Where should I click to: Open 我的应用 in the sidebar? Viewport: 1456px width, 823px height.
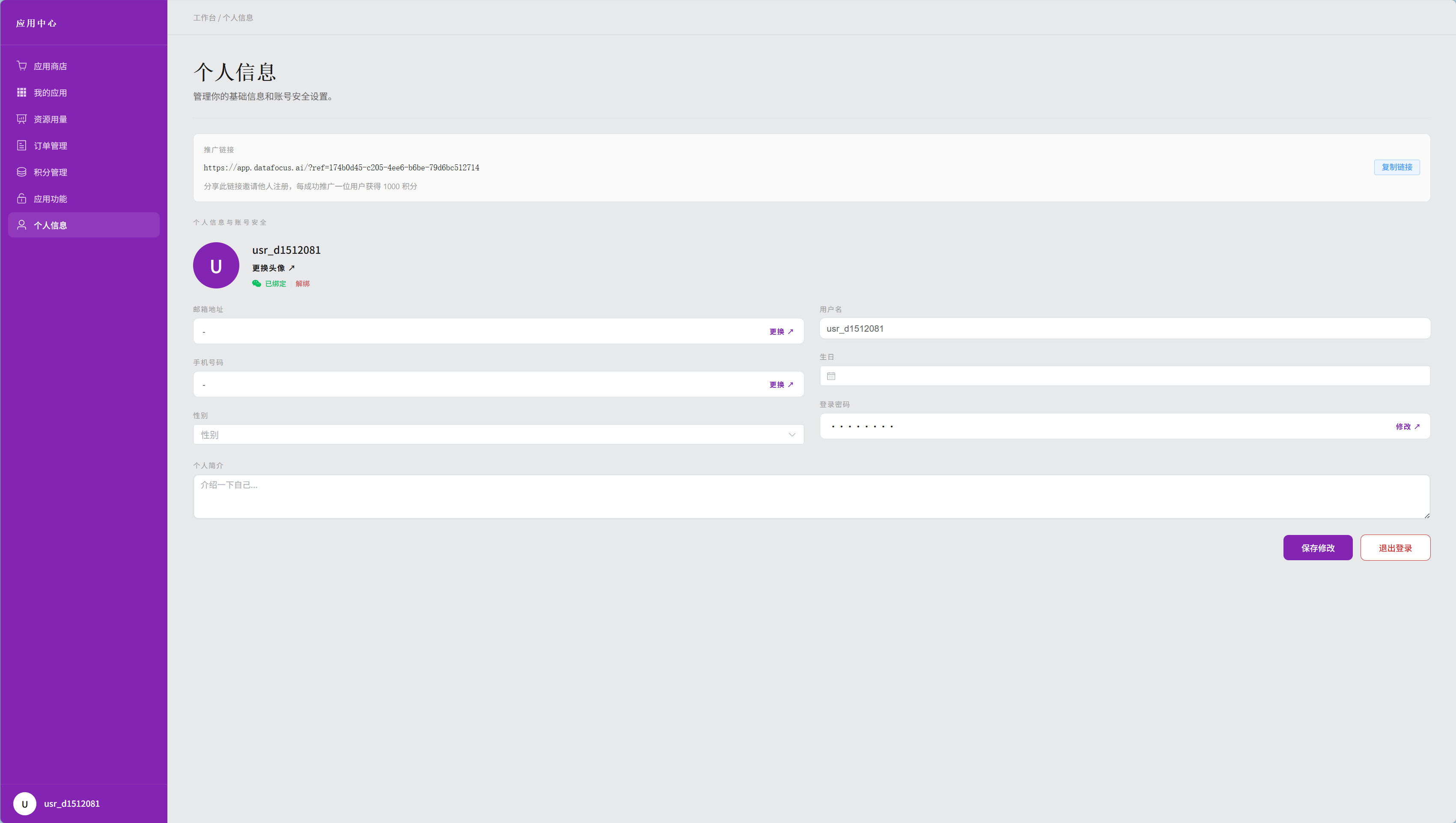[x=83, y=93]
